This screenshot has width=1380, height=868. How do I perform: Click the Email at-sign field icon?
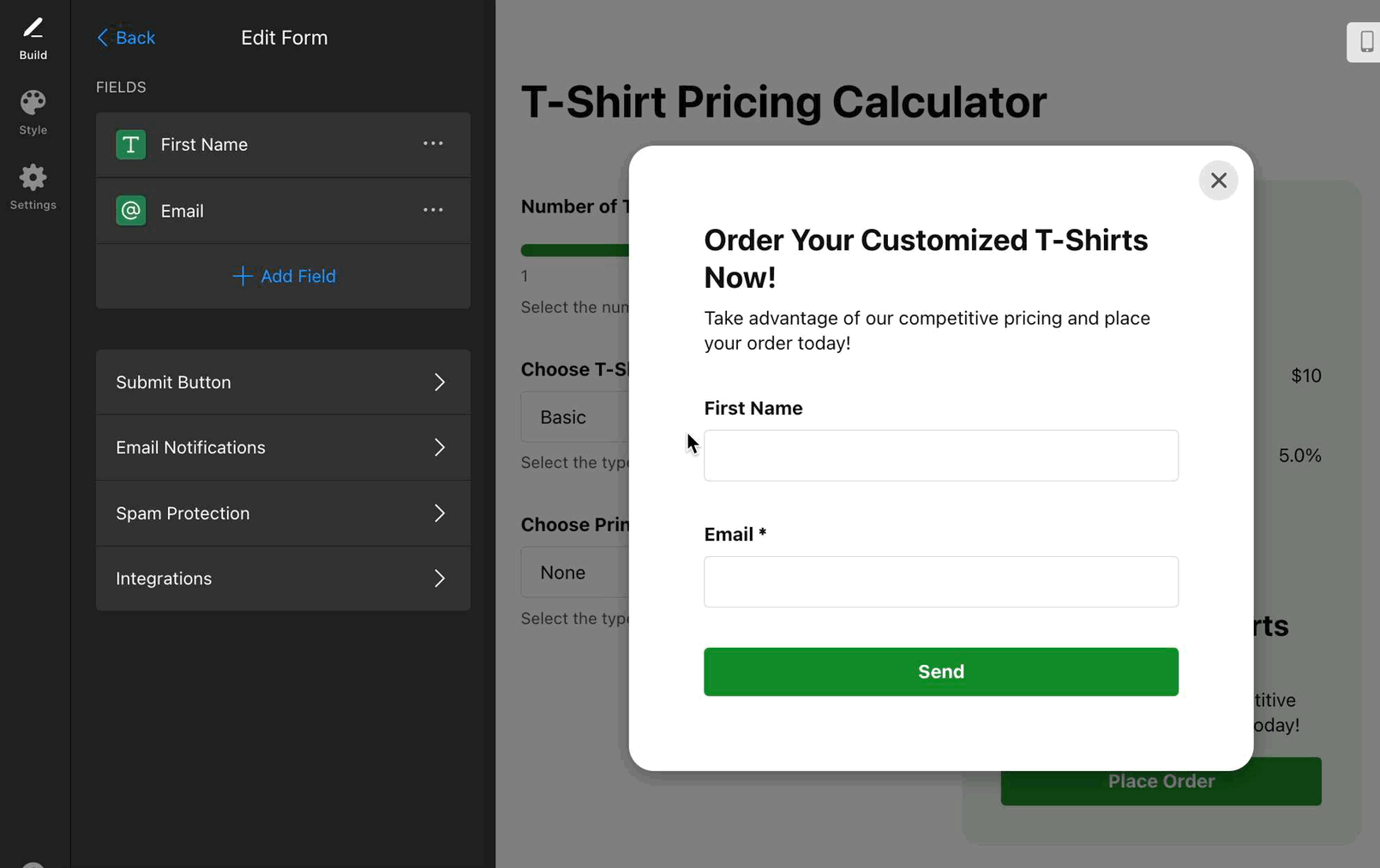tap(131, 211)
